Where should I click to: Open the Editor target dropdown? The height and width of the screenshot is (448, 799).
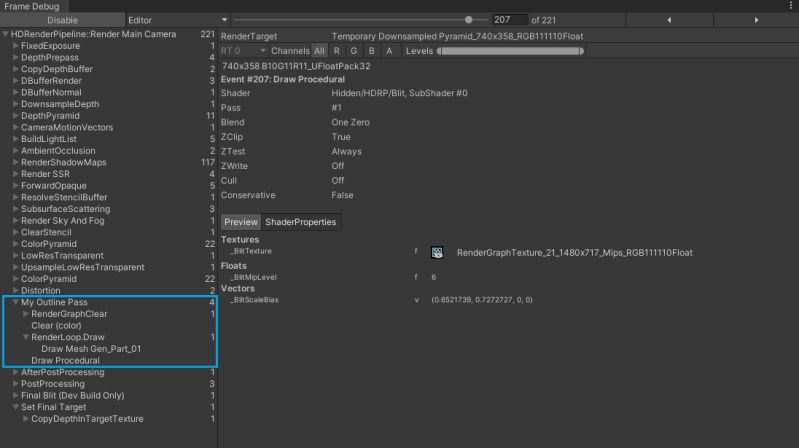(x=177, y=20)
